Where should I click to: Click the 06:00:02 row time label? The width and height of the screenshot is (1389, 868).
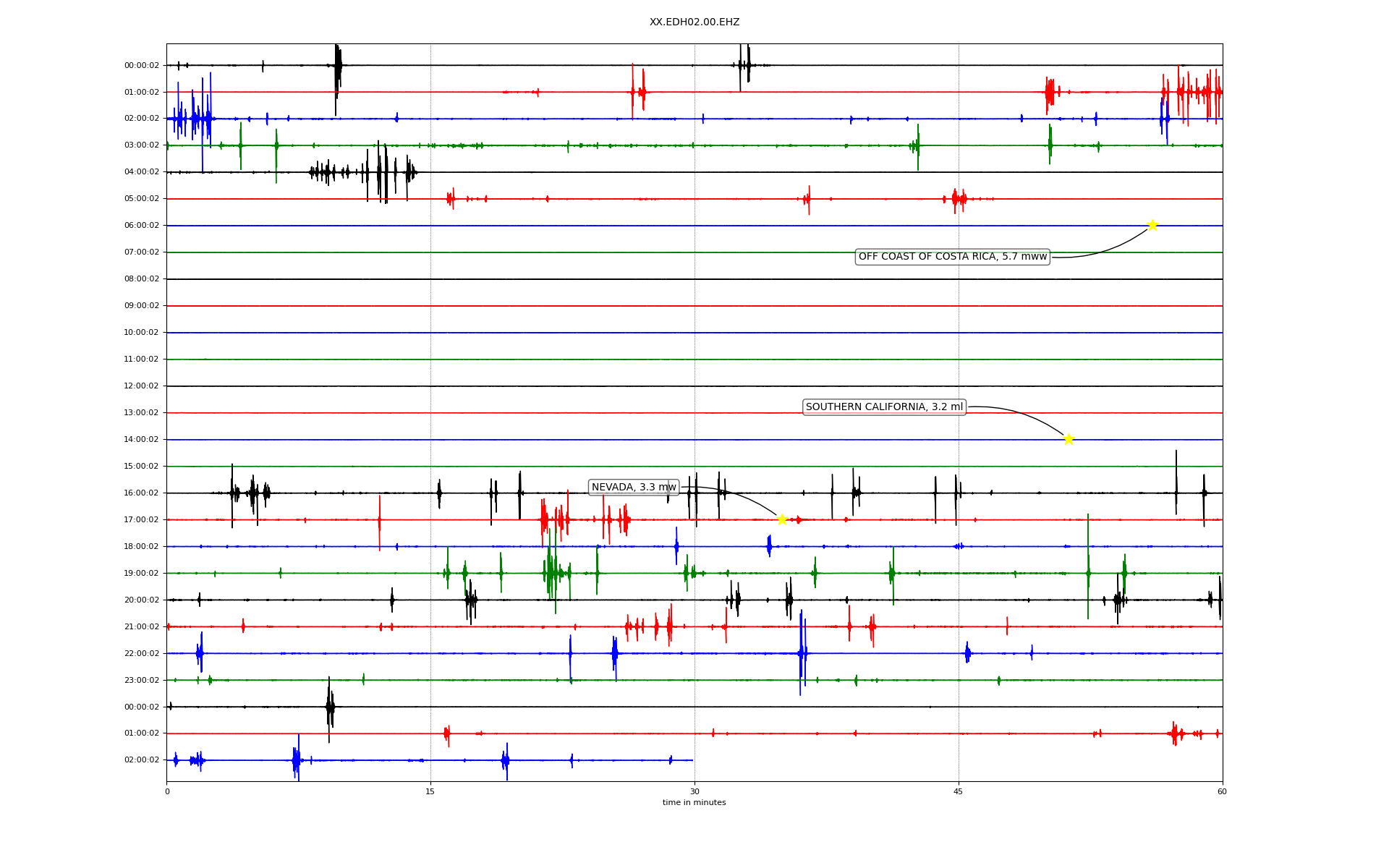click(141, 226)
